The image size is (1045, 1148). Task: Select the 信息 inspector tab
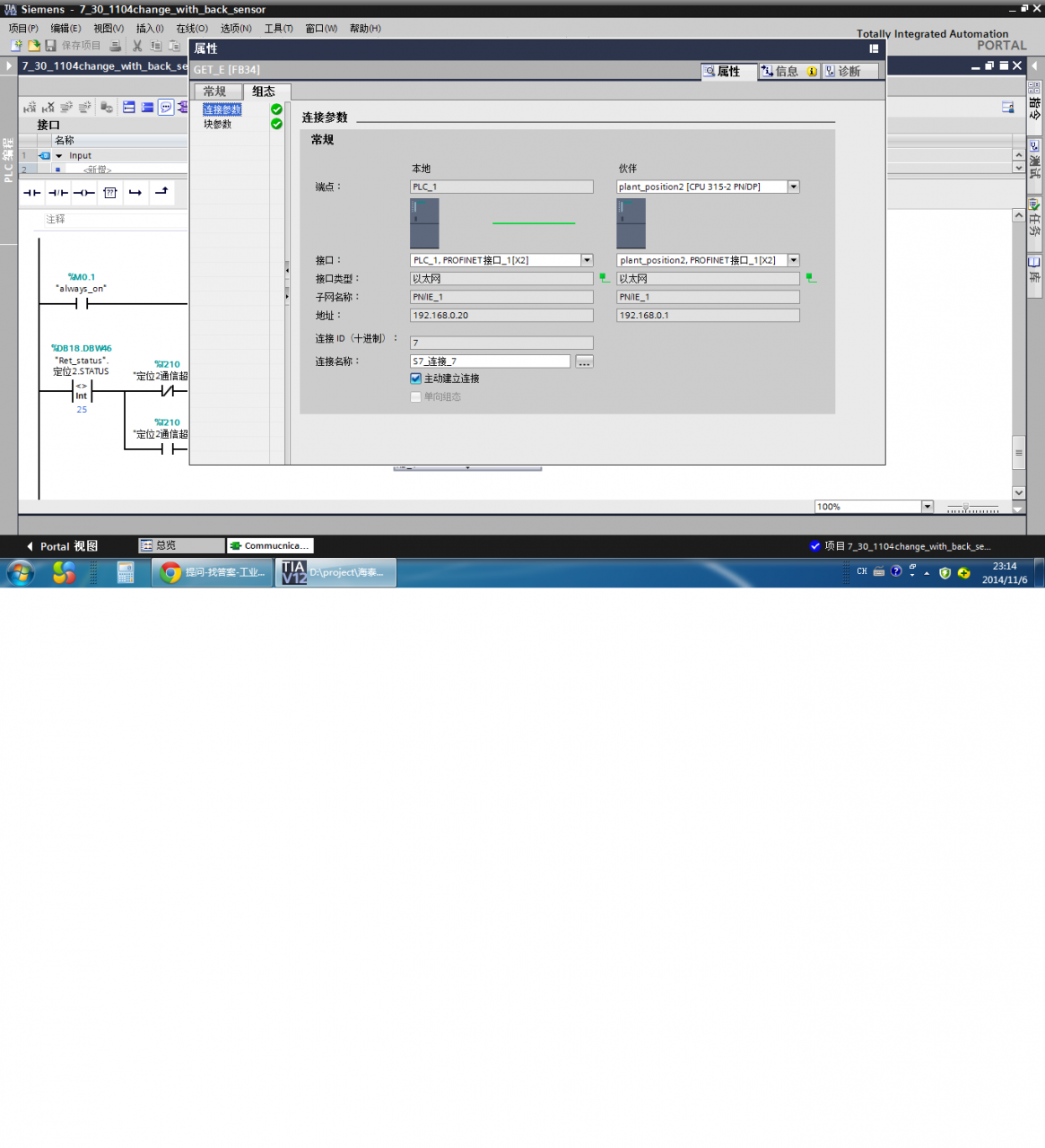pos(789,72)
